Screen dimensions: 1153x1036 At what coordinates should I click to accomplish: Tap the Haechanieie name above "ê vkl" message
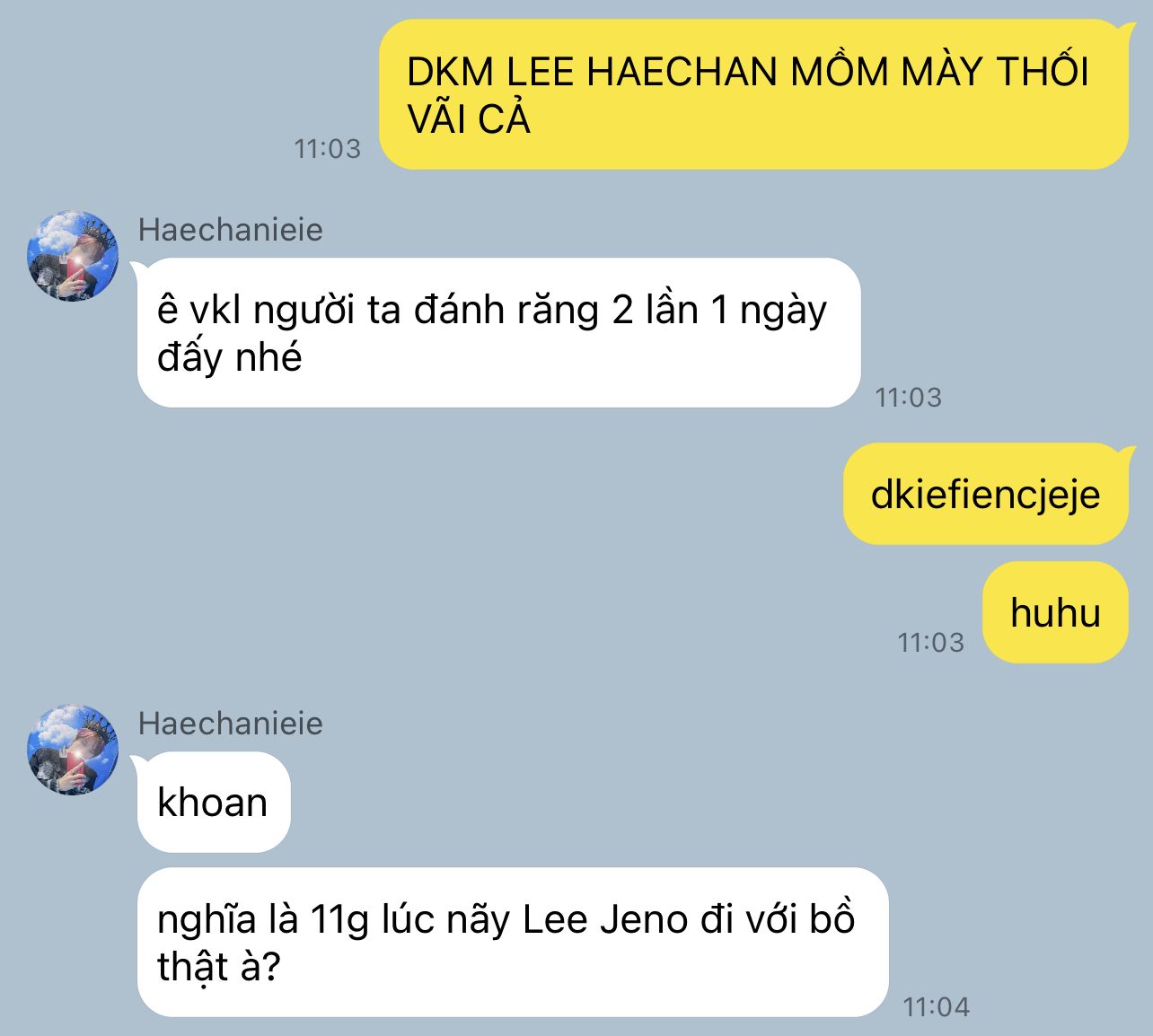tap(230, 230)
